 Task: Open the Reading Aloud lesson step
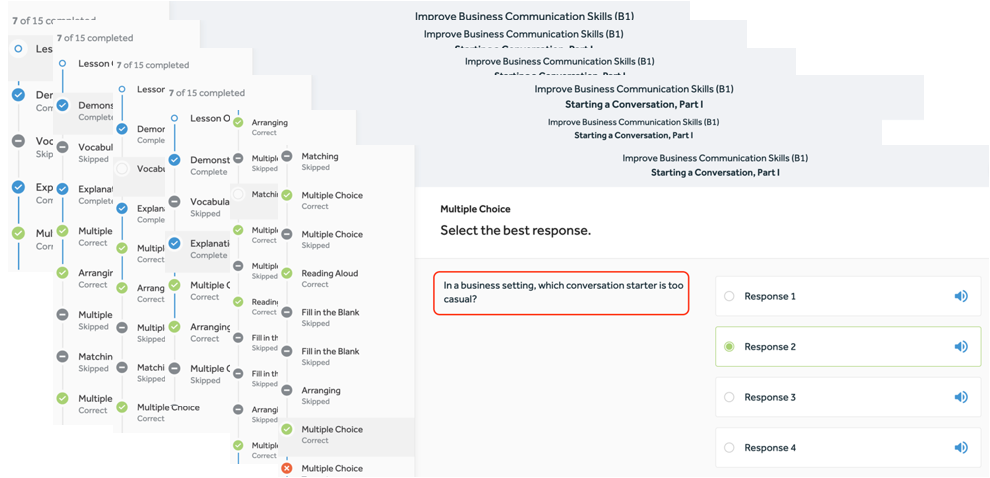329,273
